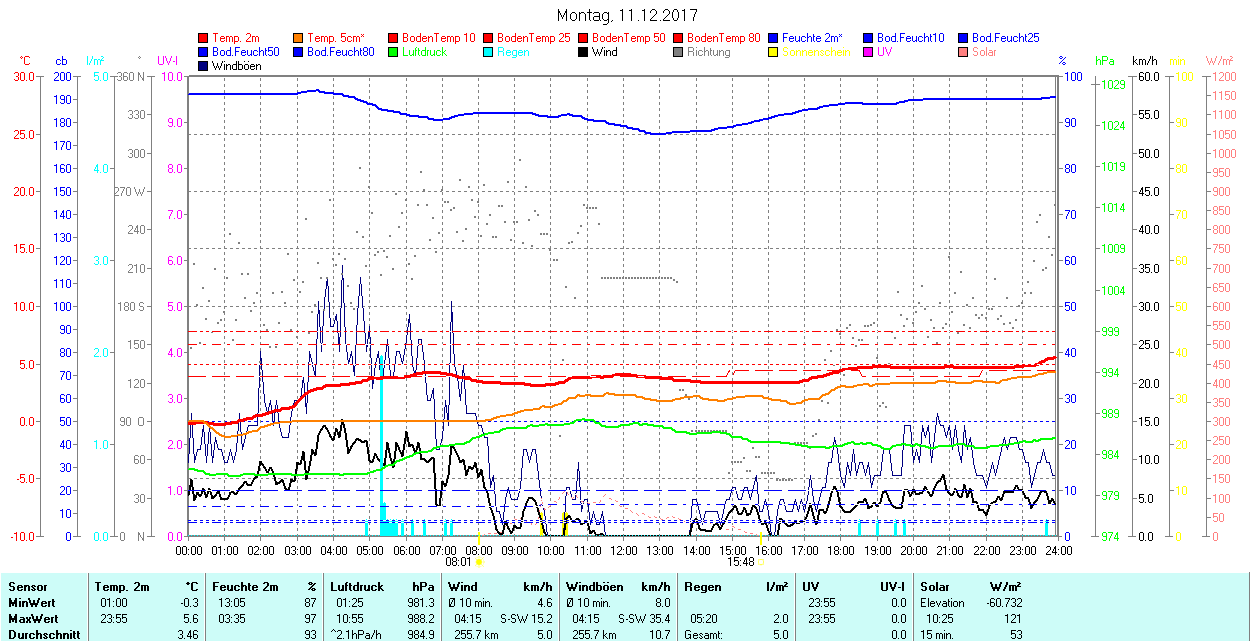Toggle the Feuchte 2m* legend entry
The image size is (1250, 641).
click(x=816, y=38)
